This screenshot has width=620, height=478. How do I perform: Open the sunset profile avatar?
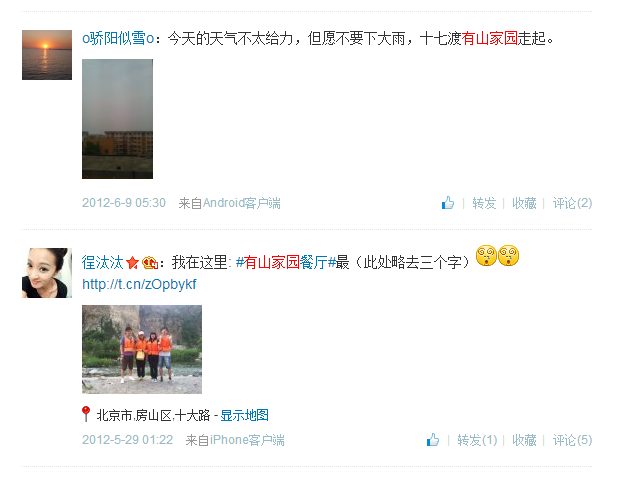click(47, 55)
